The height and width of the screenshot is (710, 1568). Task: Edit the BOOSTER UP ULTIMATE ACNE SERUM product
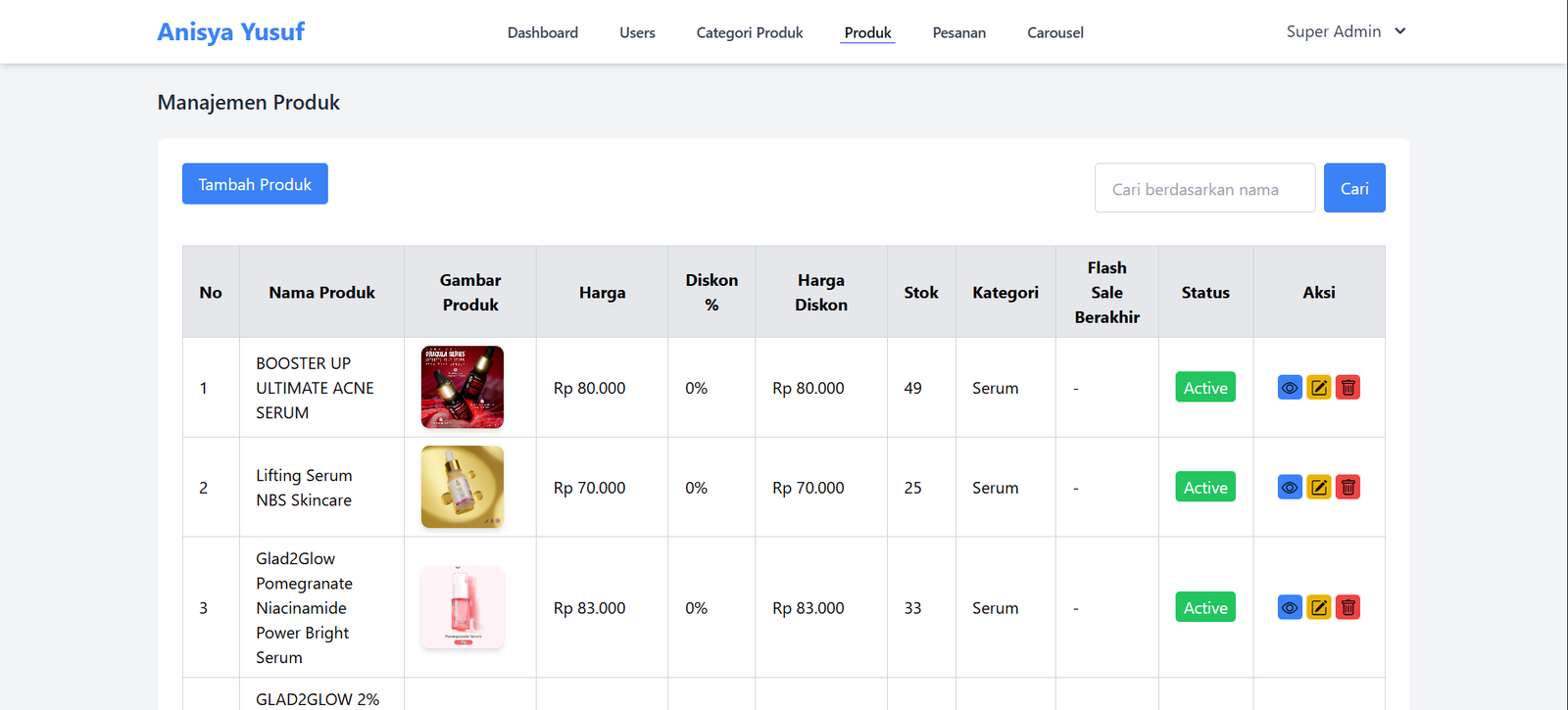click(x=1319, y=388)
